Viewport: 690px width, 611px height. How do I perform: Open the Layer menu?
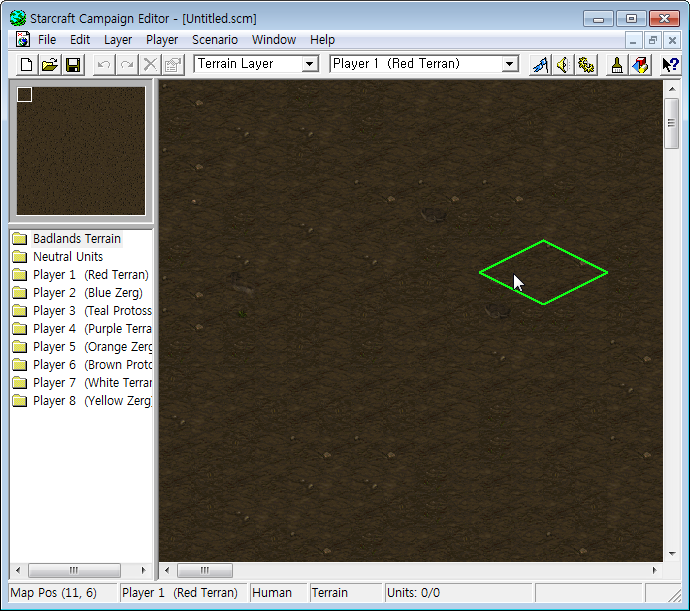tap(118, 40)
